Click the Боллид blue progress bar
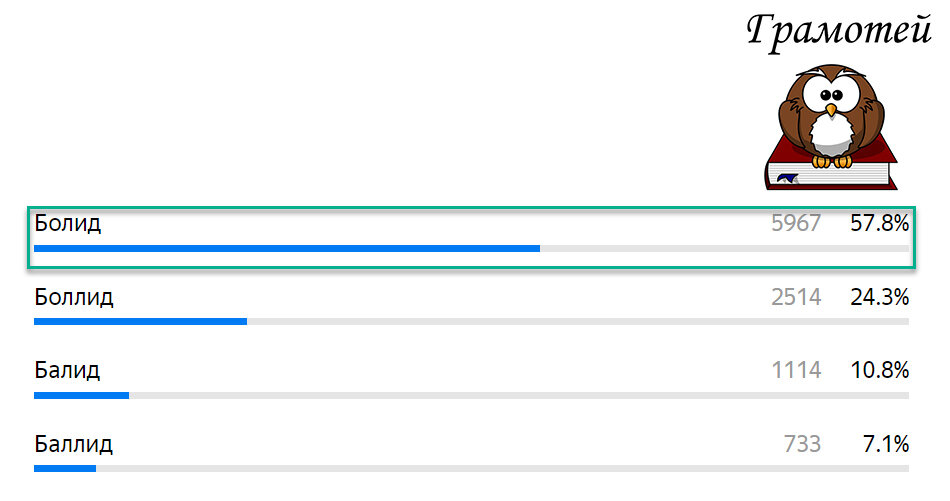The width and height of the screenshot is (950, 501). coord(141,322)
